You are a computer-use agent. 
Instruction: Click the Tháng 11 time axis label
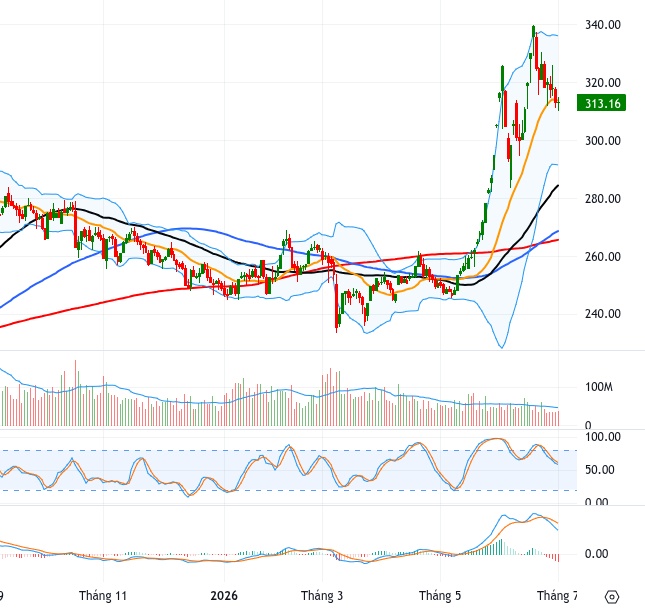[103, 595]
